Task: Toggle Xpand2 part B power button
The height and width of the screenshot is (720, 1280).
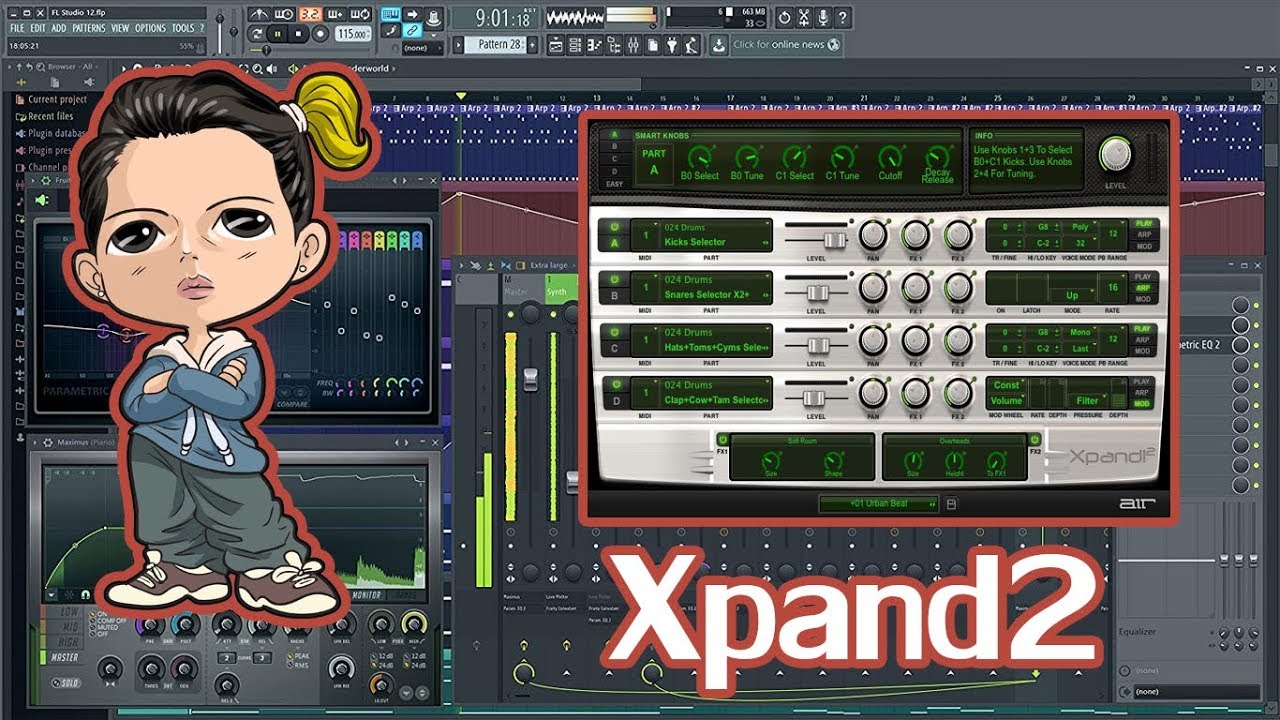Action: point(615,280)
